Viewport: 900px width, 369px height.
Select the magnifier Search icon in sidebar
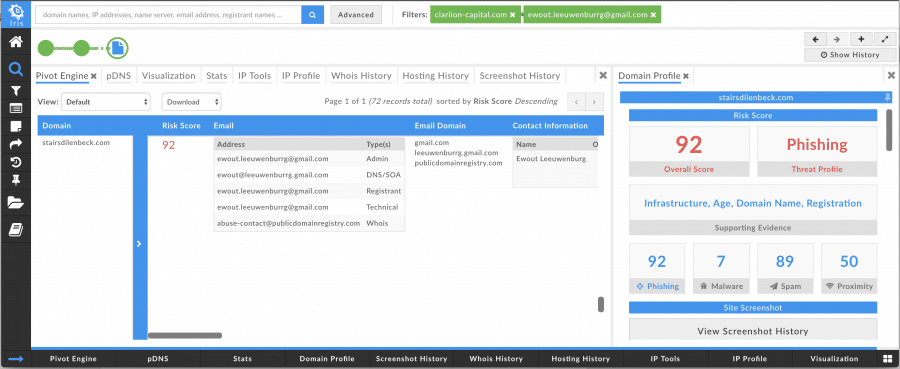(15, 69)
